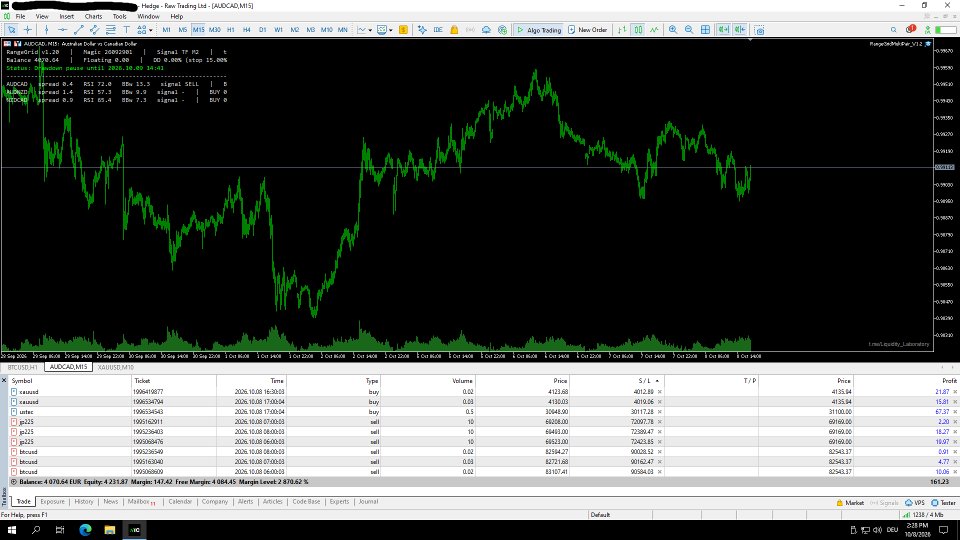Close the ustec buy position
960x540 pixels.
pyautogui.click(x=955, y=412)
